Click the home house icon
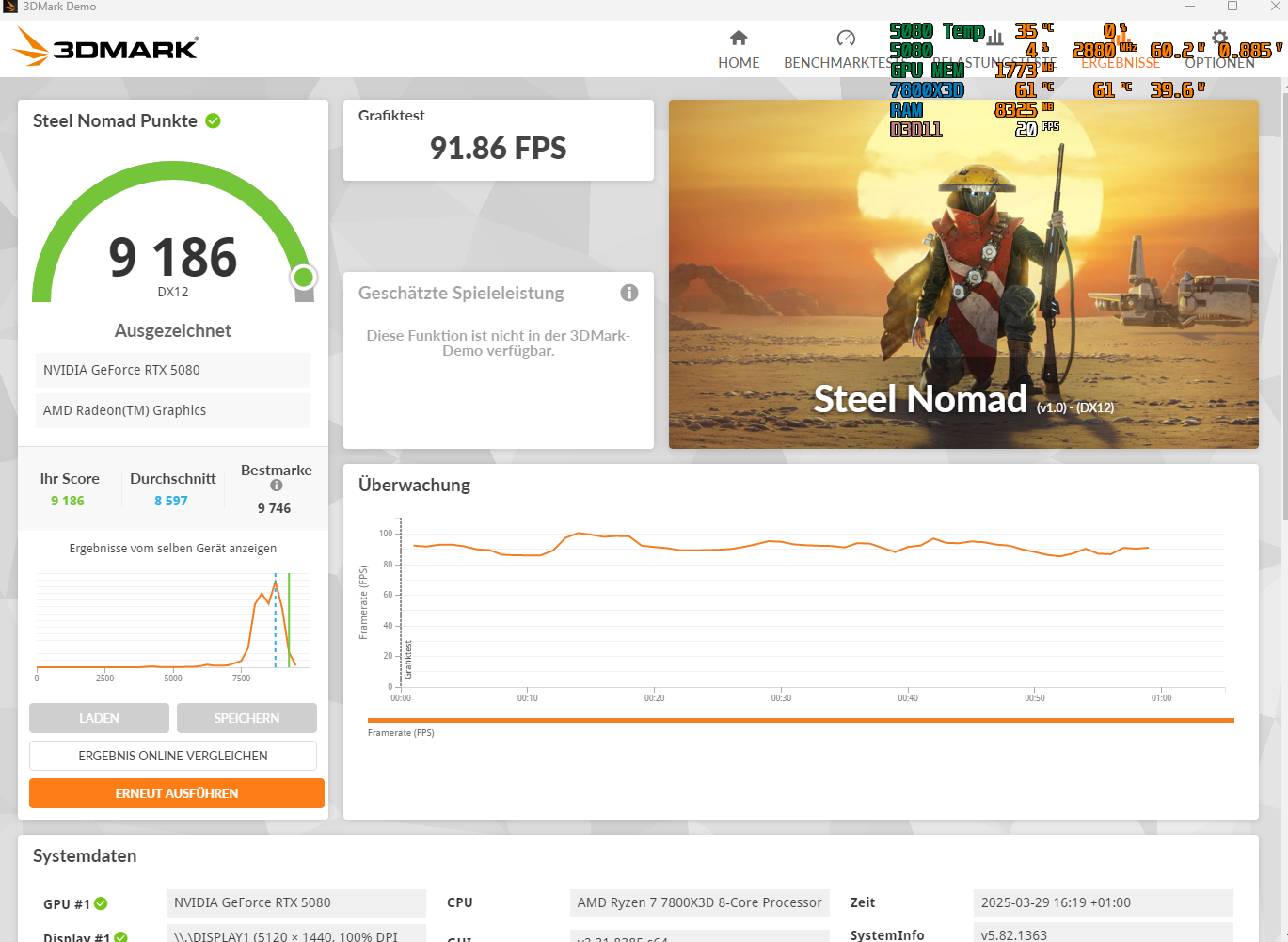 pyautogui.click(x=739, y=38)
